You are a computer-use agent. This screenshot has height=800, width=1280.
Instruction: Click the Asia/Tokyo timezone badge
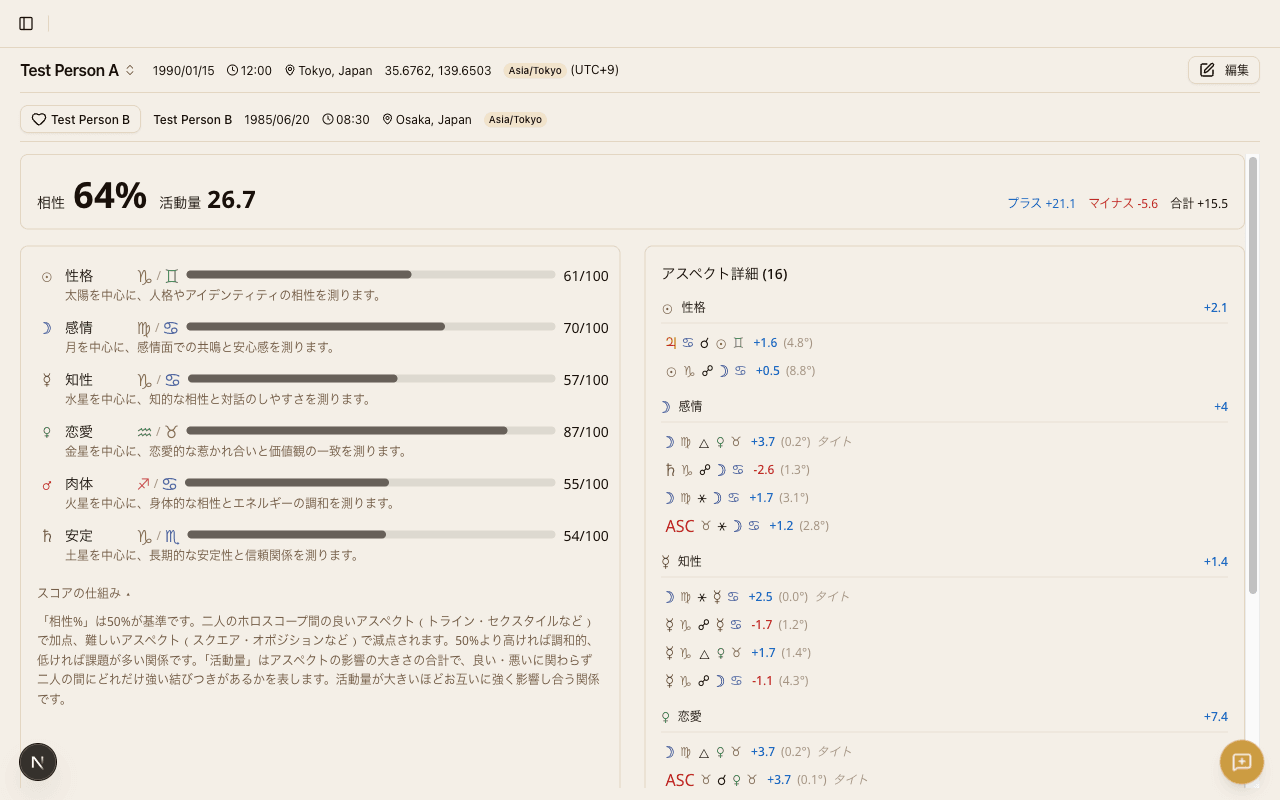(534, 71)
